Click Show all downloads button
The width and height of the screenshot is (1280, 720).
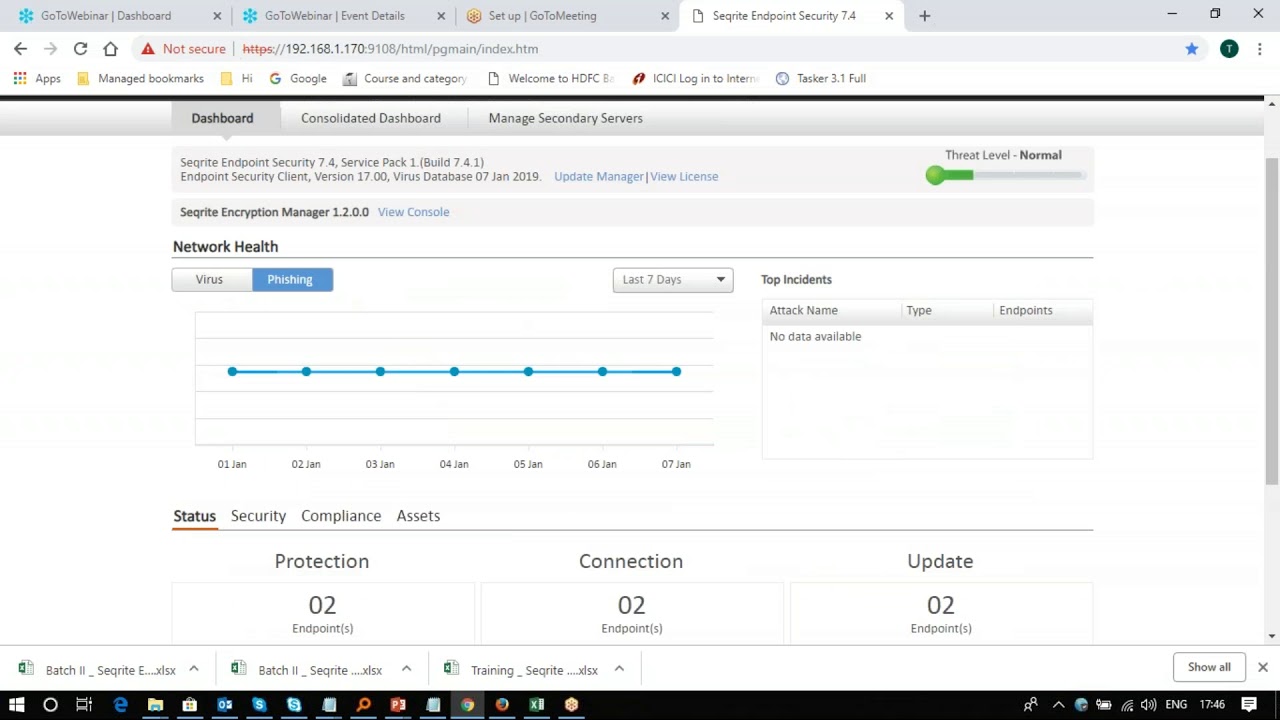[1209, 667]
